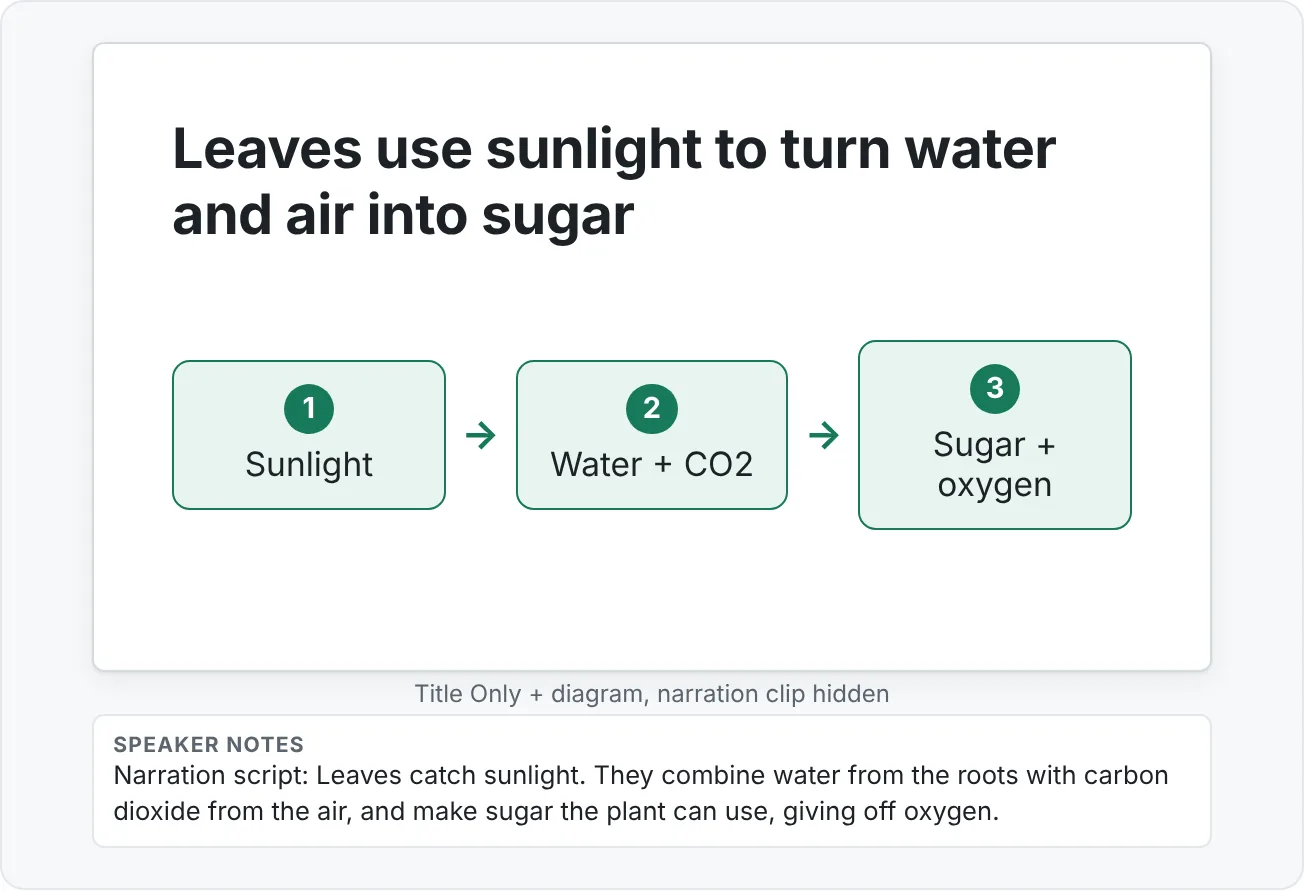The width and height of the screenshot is (1304, 892).
Task: Select arrow pointing to Sugar + oxygen box
Action: point(824,436)
